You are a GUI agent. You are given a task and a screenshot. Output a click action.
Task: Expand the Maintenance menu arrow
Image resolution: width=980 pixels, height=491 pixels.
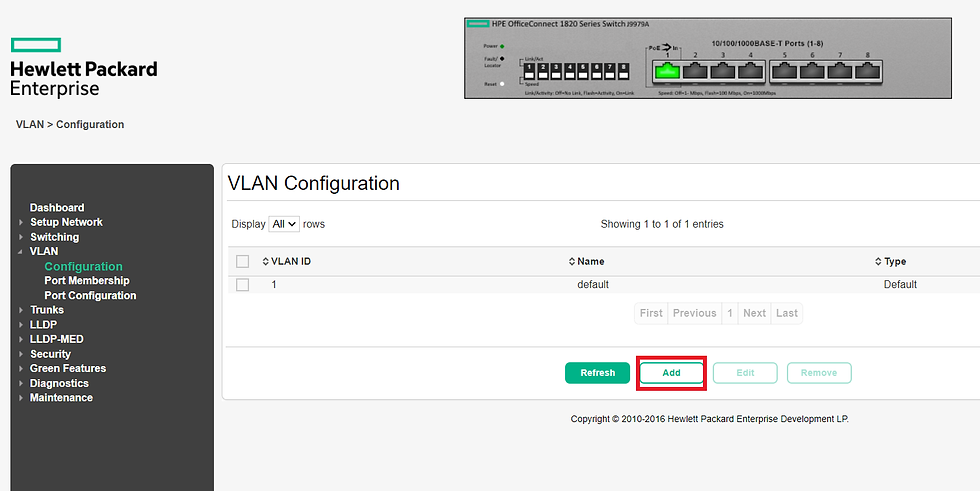pyautogui.click(x=21, y=398)
